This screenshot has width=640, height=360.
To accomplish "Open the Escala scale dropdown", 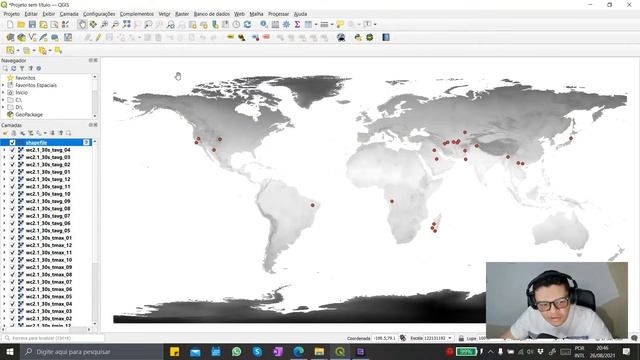I will (x=450, y=338).
